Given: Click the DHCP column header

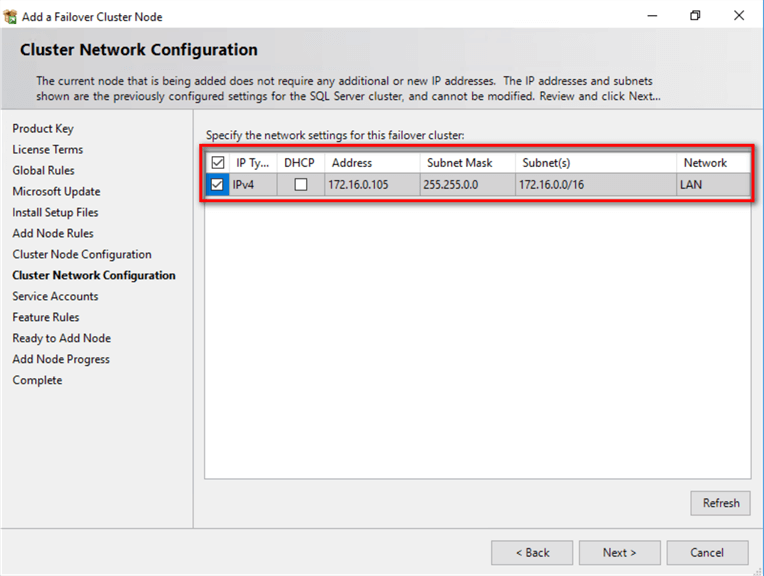Looking at the screenshot, I should pos(300,163).
